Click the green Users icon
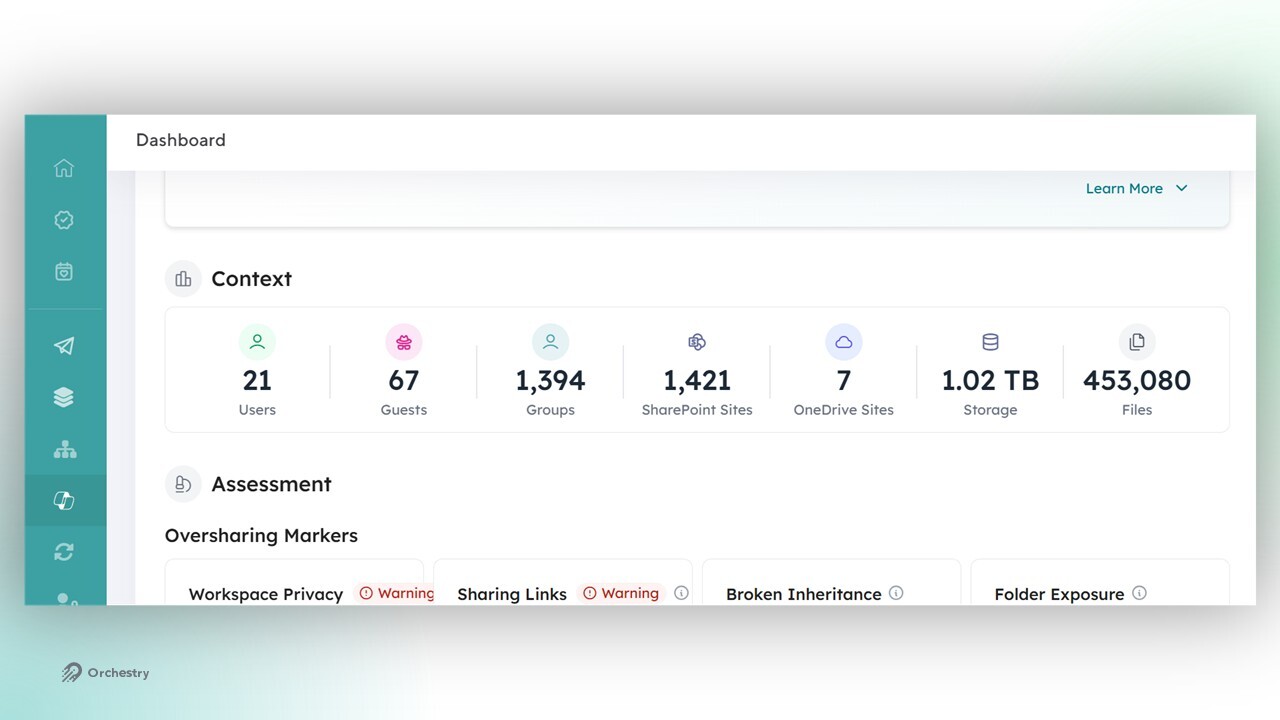This screenshot has width=1280, height=720. click(257, 342)
